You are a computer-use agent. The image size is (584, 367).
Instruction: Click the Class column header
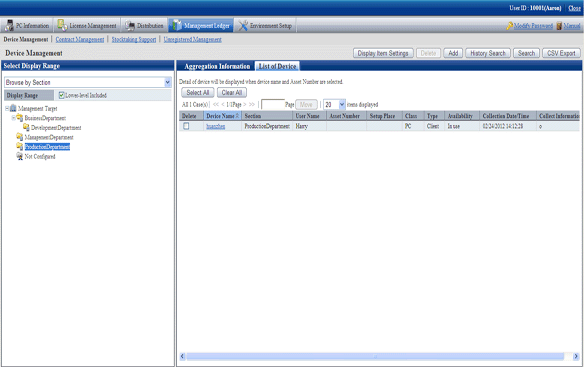point(413,116)
